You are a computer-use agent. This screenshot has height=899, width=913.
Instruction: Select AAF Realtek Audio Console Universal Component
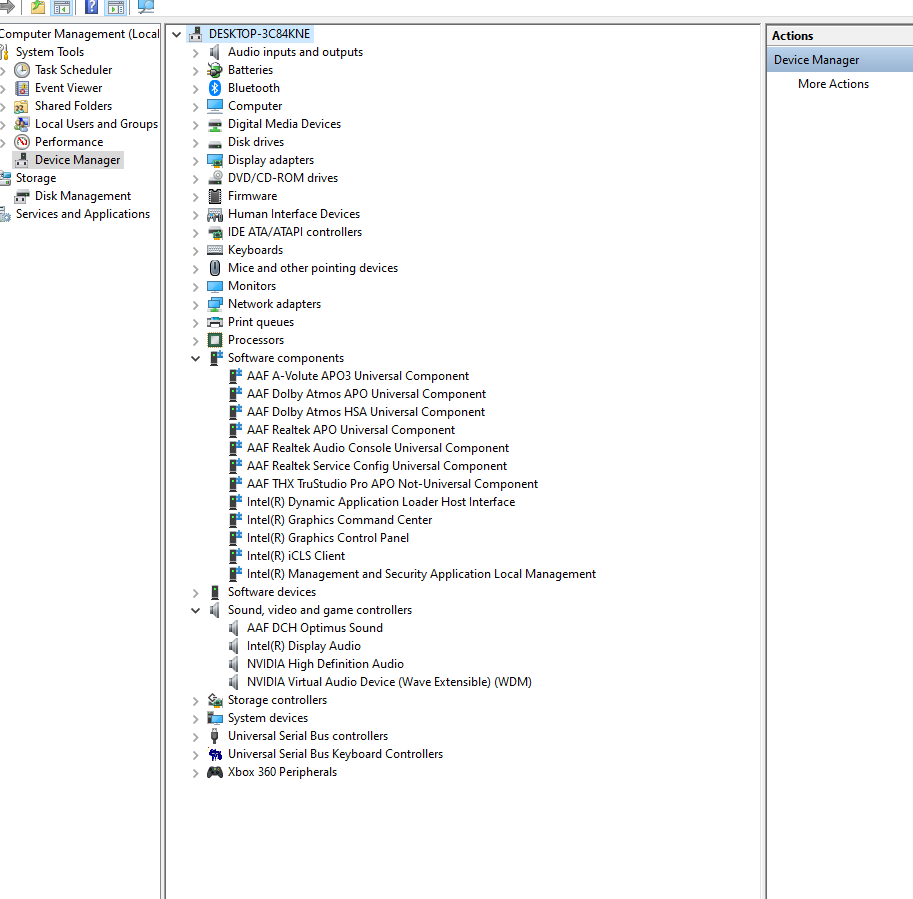(x=378, y=448)
